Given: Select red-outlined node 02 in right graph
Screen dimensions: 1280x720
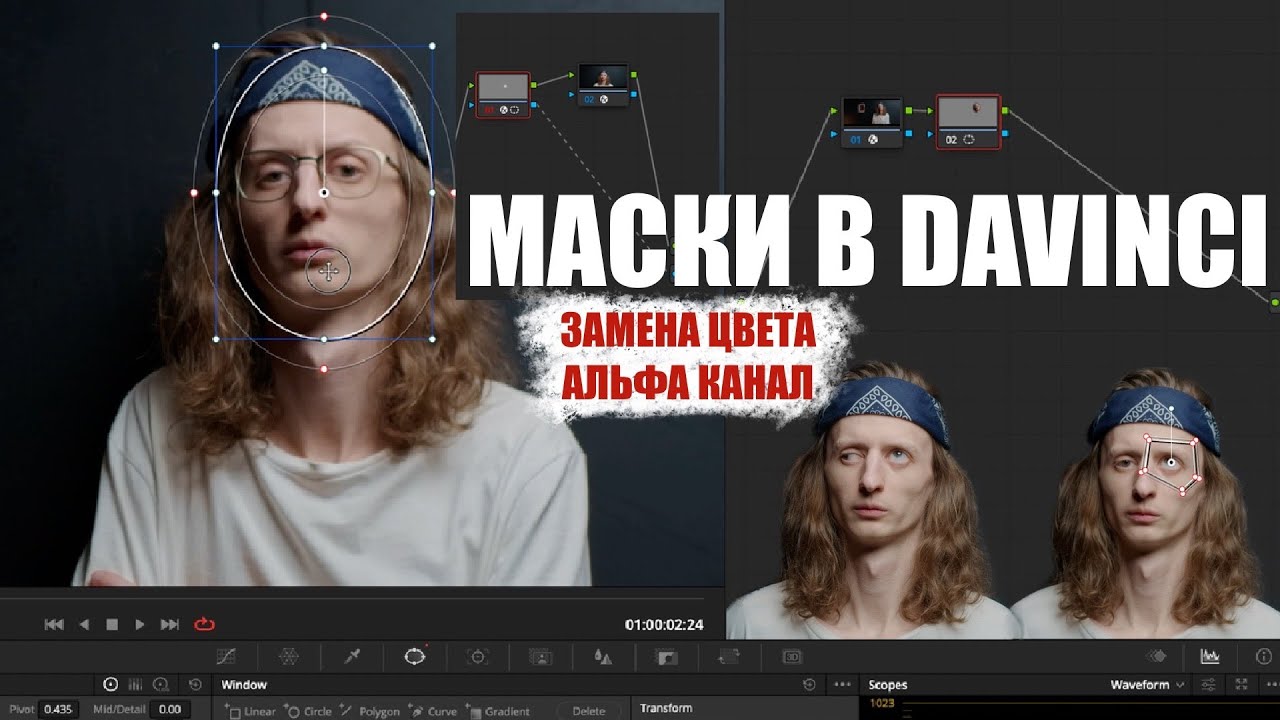Looking at the screenshot, I should click(x=968, y=122).
